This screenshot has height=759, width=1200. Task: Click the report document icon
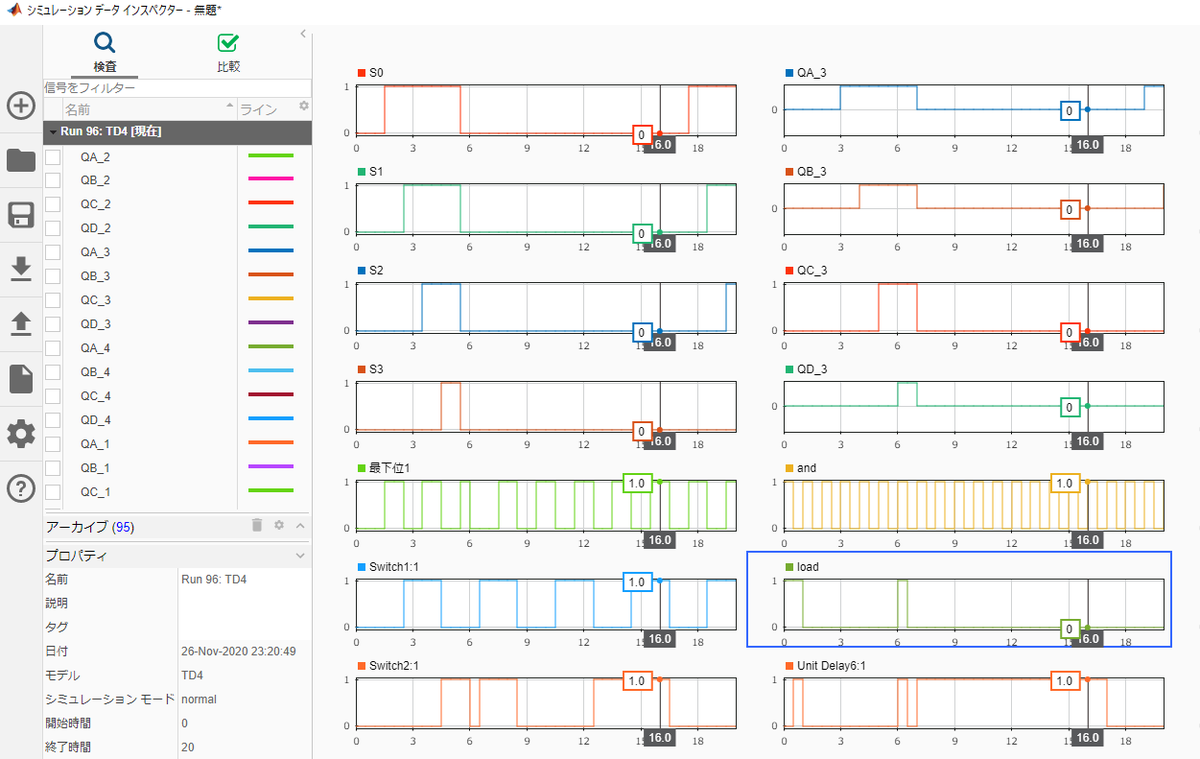[21, 378]
